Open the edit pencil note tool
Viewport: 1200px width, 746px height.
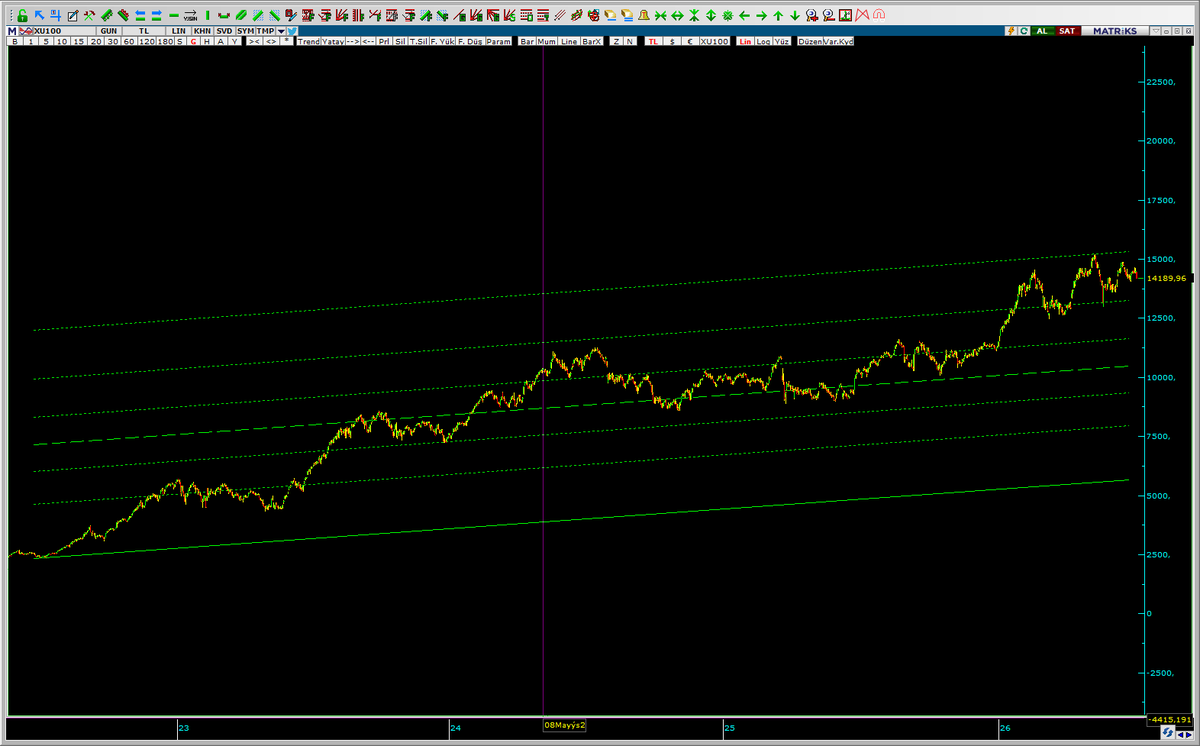tap(72, 15)
